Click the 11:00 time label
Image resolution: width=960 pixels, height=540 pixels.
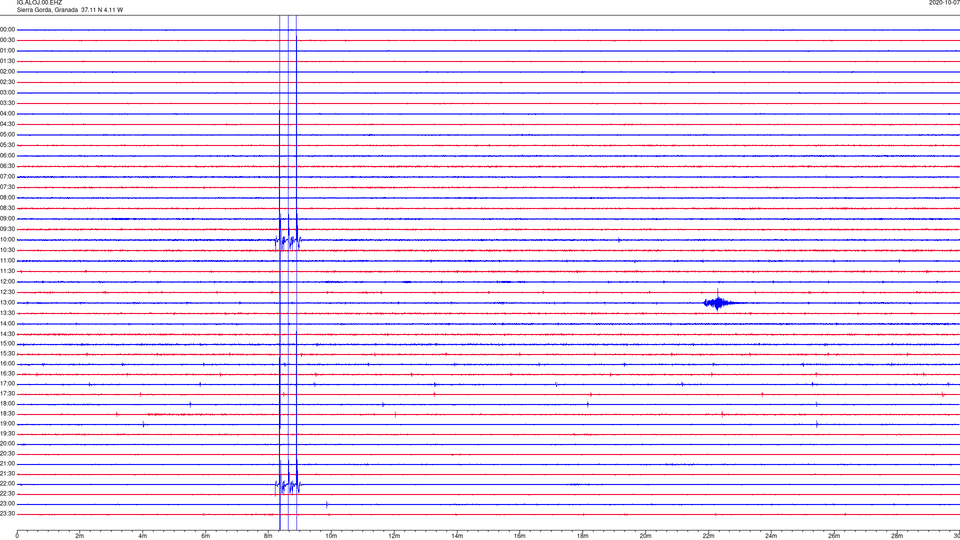pos(8,260)
